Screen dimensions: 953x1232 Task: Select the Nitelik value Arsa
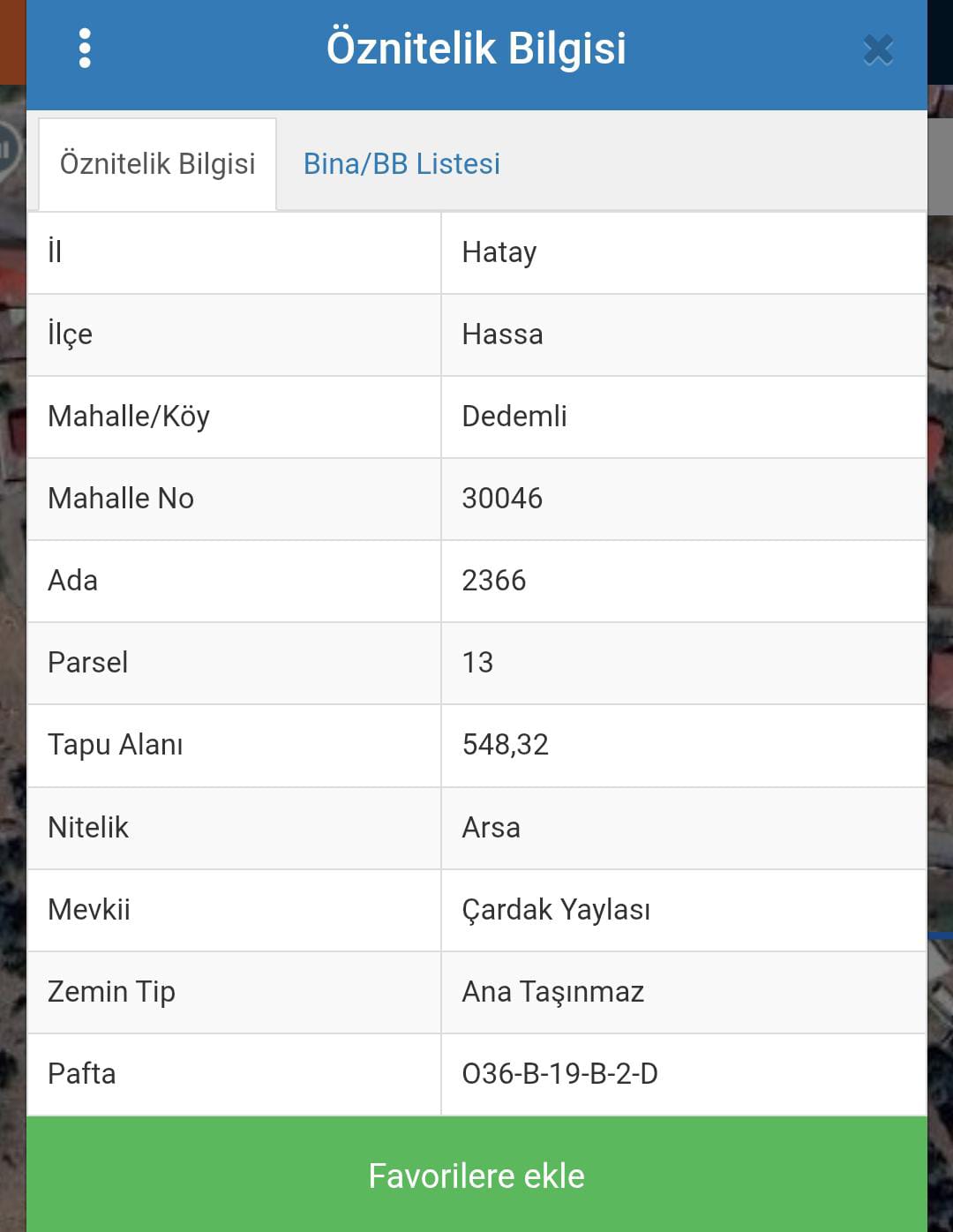pyautogui.click(x=492, y=828)
